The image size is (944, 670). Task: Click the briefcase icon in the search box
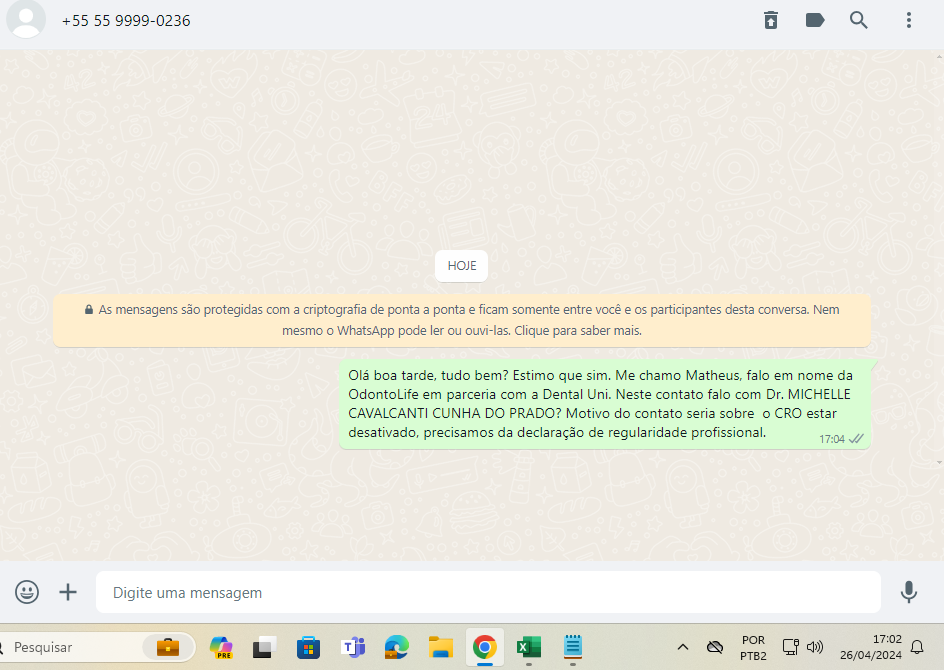point(168,647)
